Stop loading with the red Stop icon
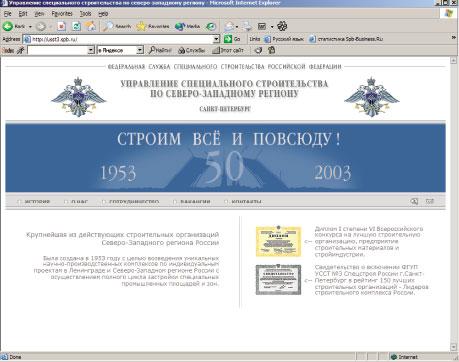This screenshot has height=362, width=459. [x=61, y=26]
